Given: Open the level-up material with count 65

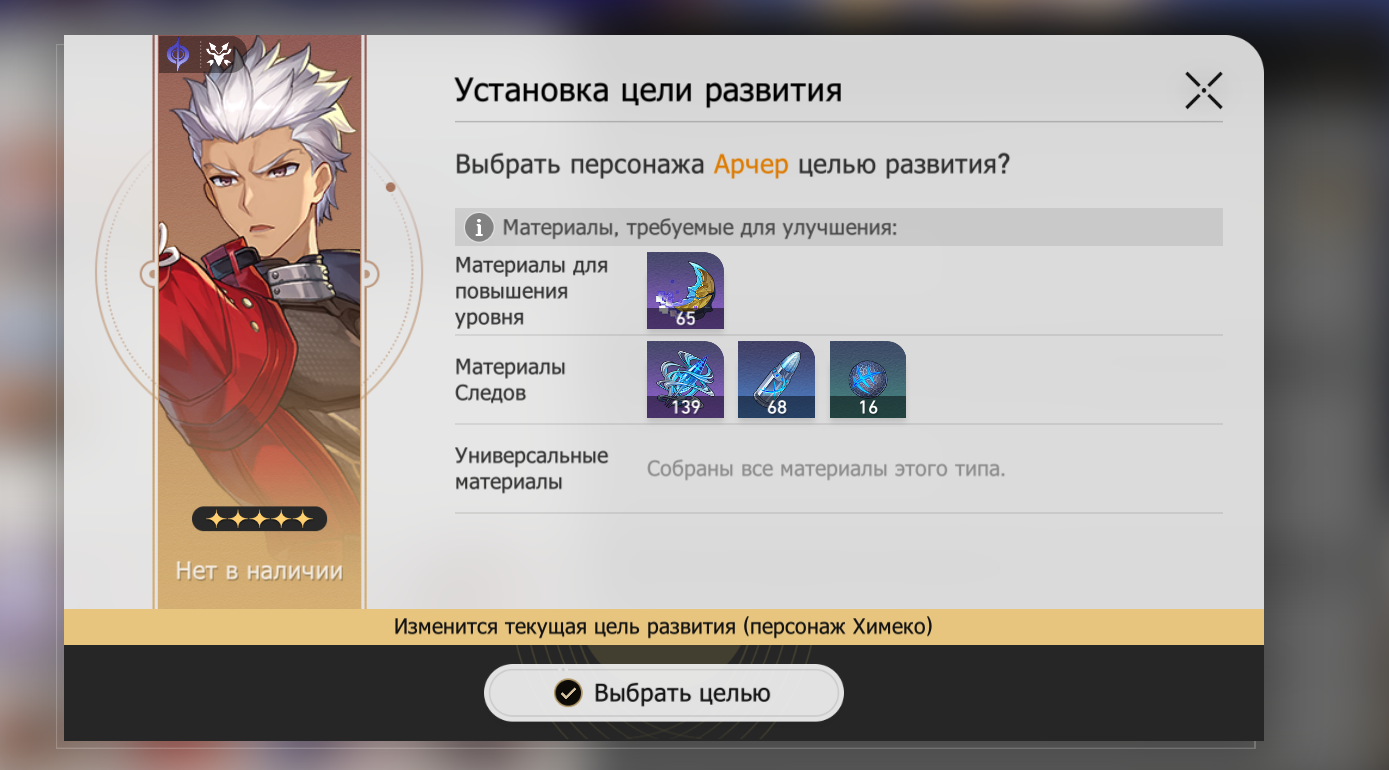Looking at the screenshot, I should pos(685,291).
